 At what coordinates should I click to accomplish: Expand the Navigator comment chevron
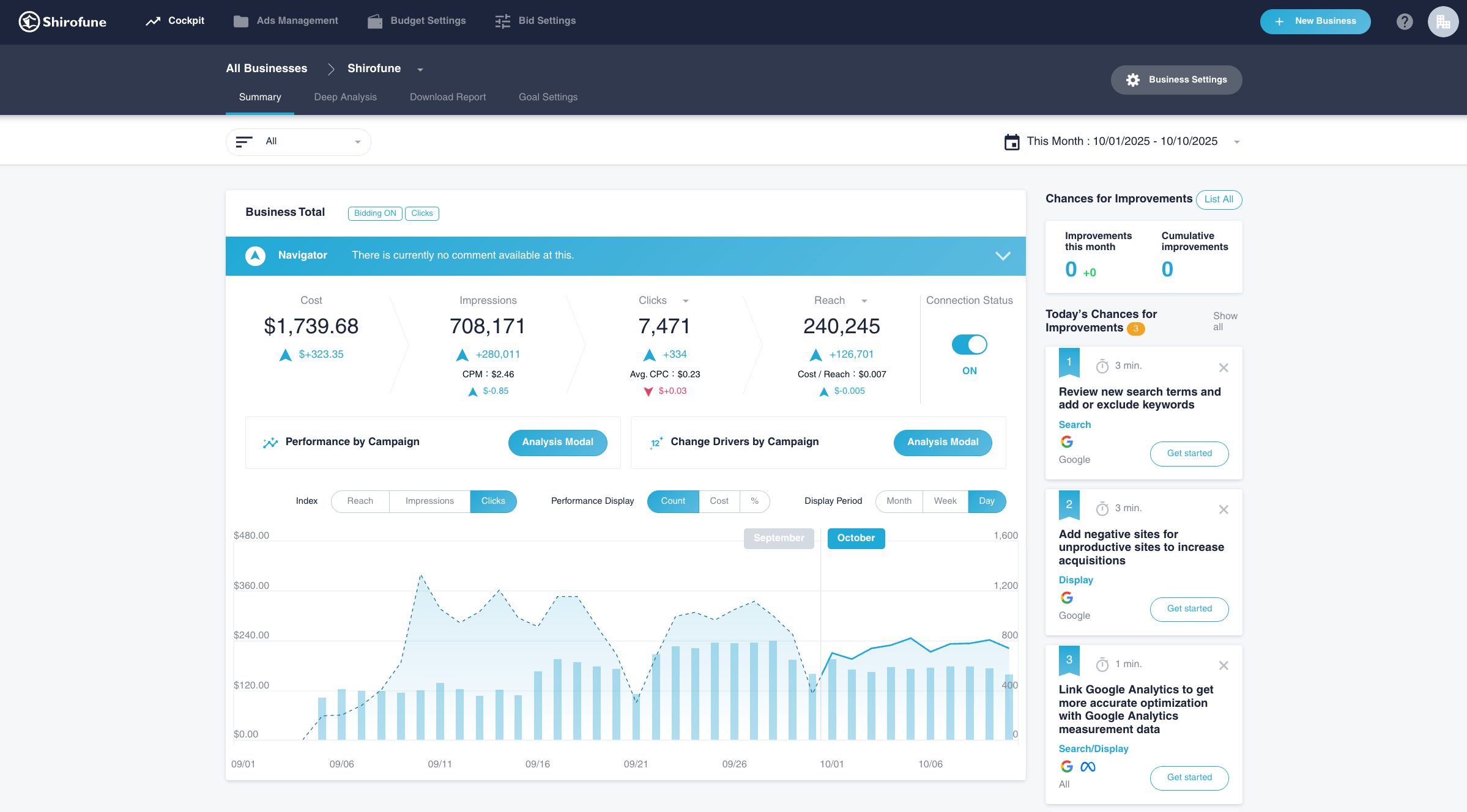[x=1002, y=256]
